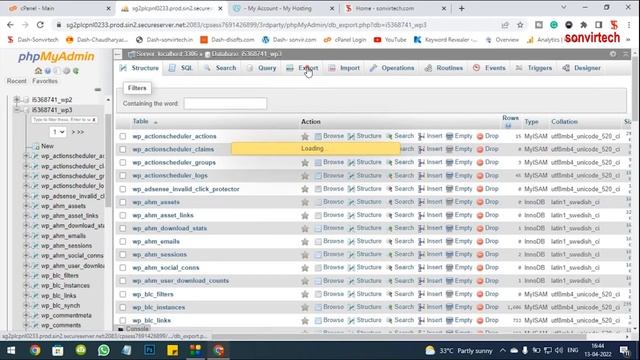This screenshot has height=360, width=640.
Task: Favorite the wp_actionscheduler_actions table star
Action: [305, 136]
